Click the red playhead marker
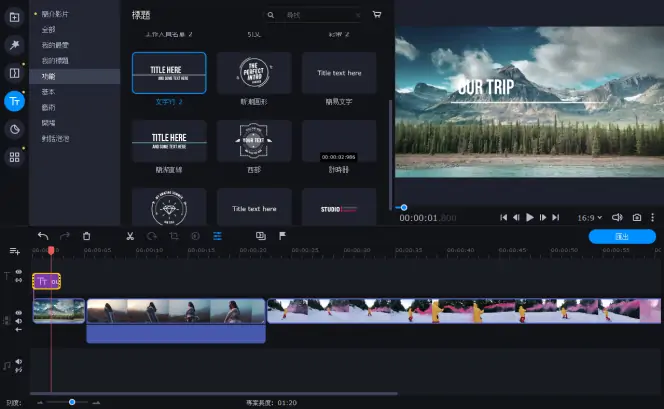664x409 pixels. (51, 251)
